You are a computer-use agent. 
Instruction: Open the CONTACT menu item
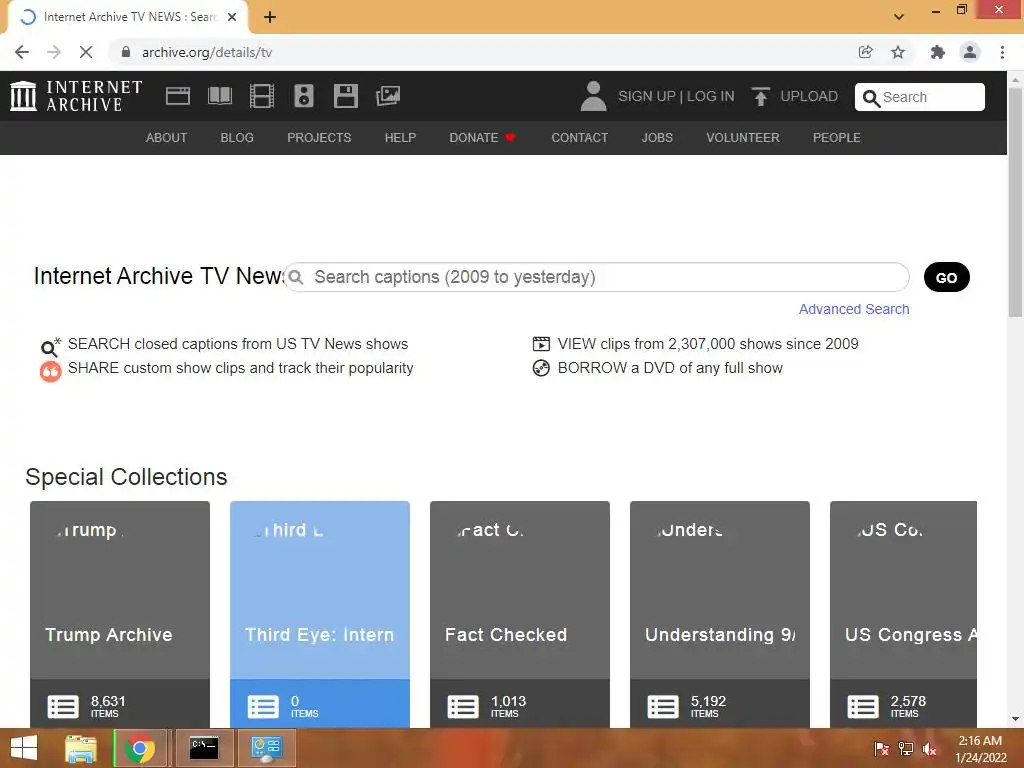[x=579, y=138]
